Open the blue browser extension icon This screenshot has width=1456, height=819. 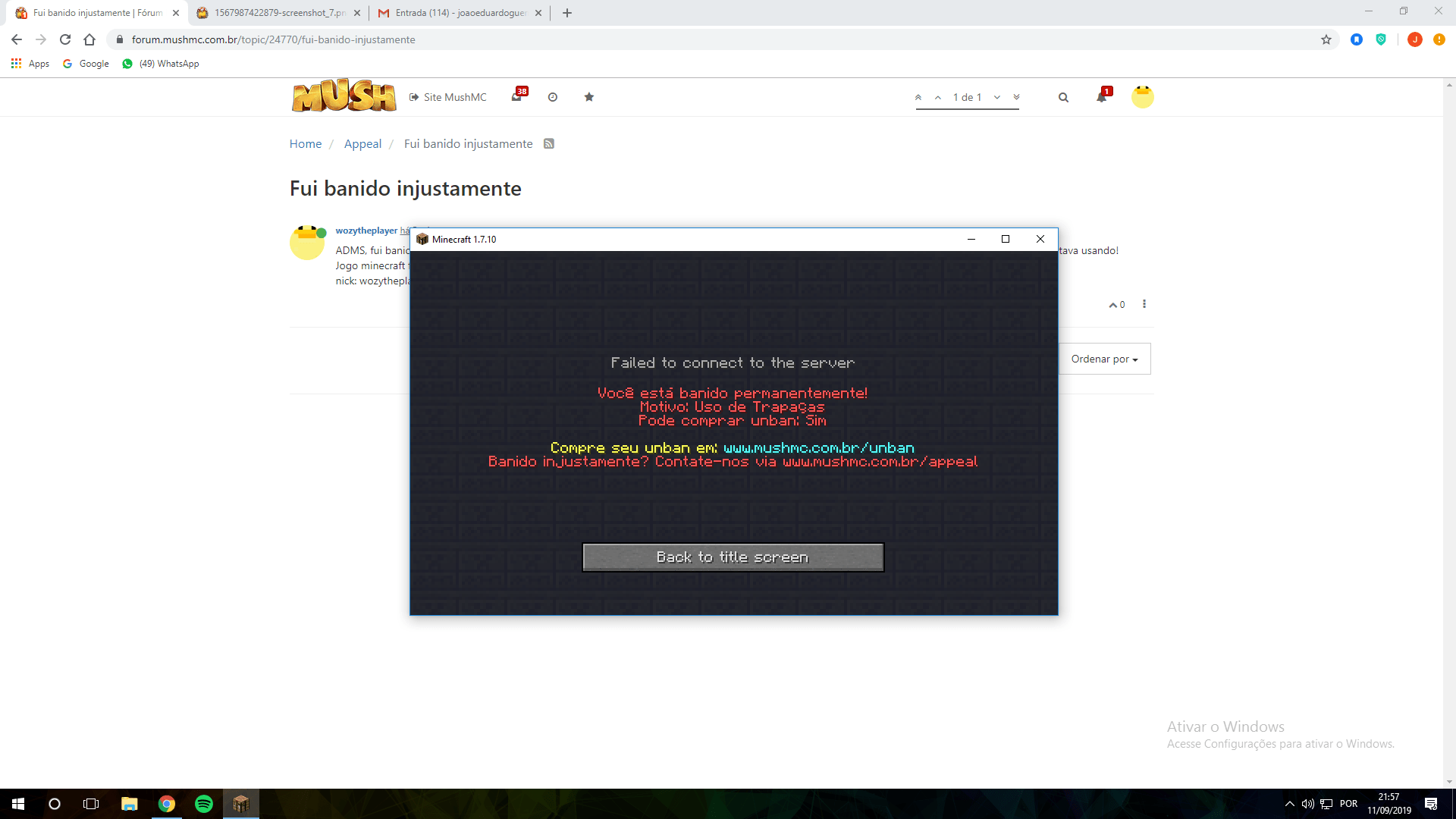(1357, 39)
